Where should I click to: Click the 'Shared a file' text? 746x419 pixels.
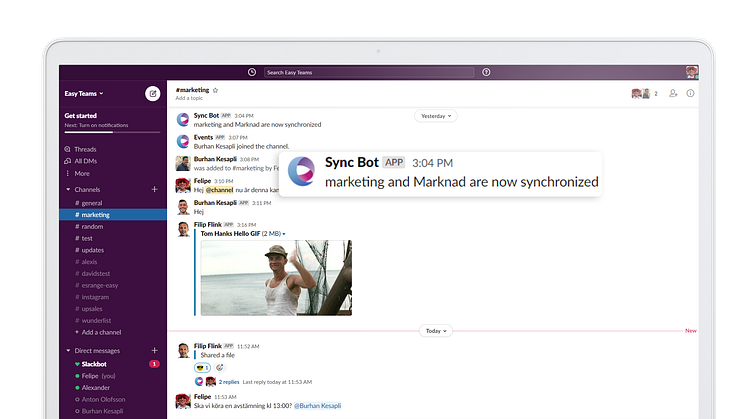pos(217,355)
